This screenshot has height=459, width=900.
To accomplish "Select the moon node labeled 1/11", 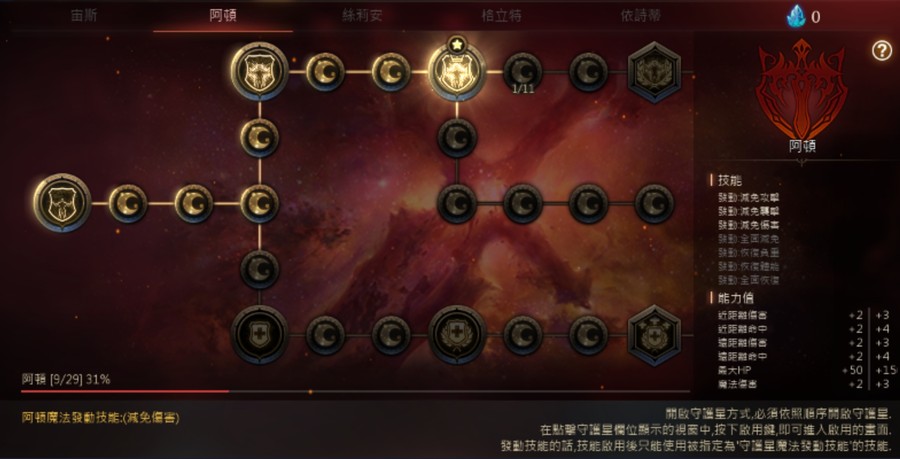I will (x=523, y=72).
